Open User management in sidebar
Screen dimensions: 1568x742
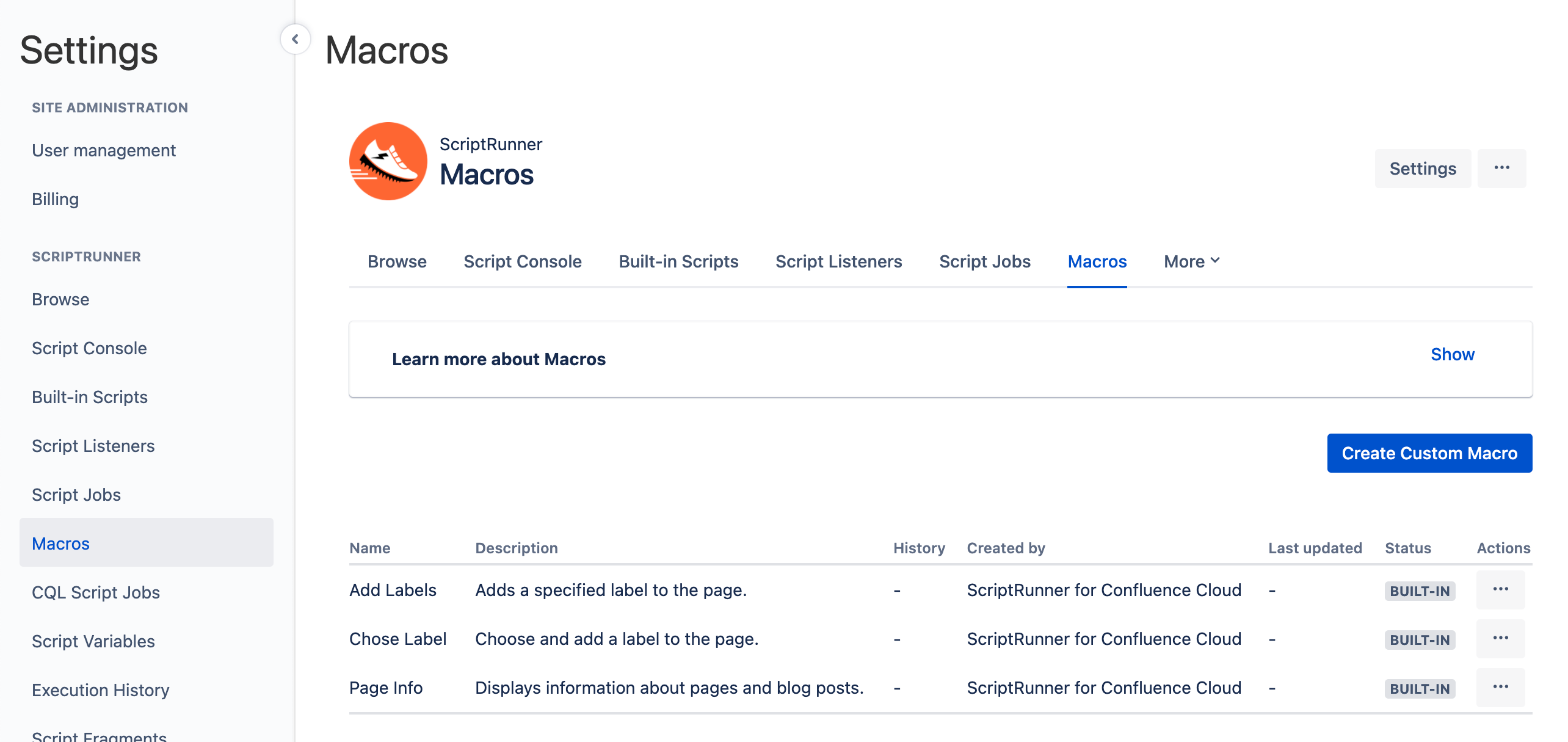(104, 150)
